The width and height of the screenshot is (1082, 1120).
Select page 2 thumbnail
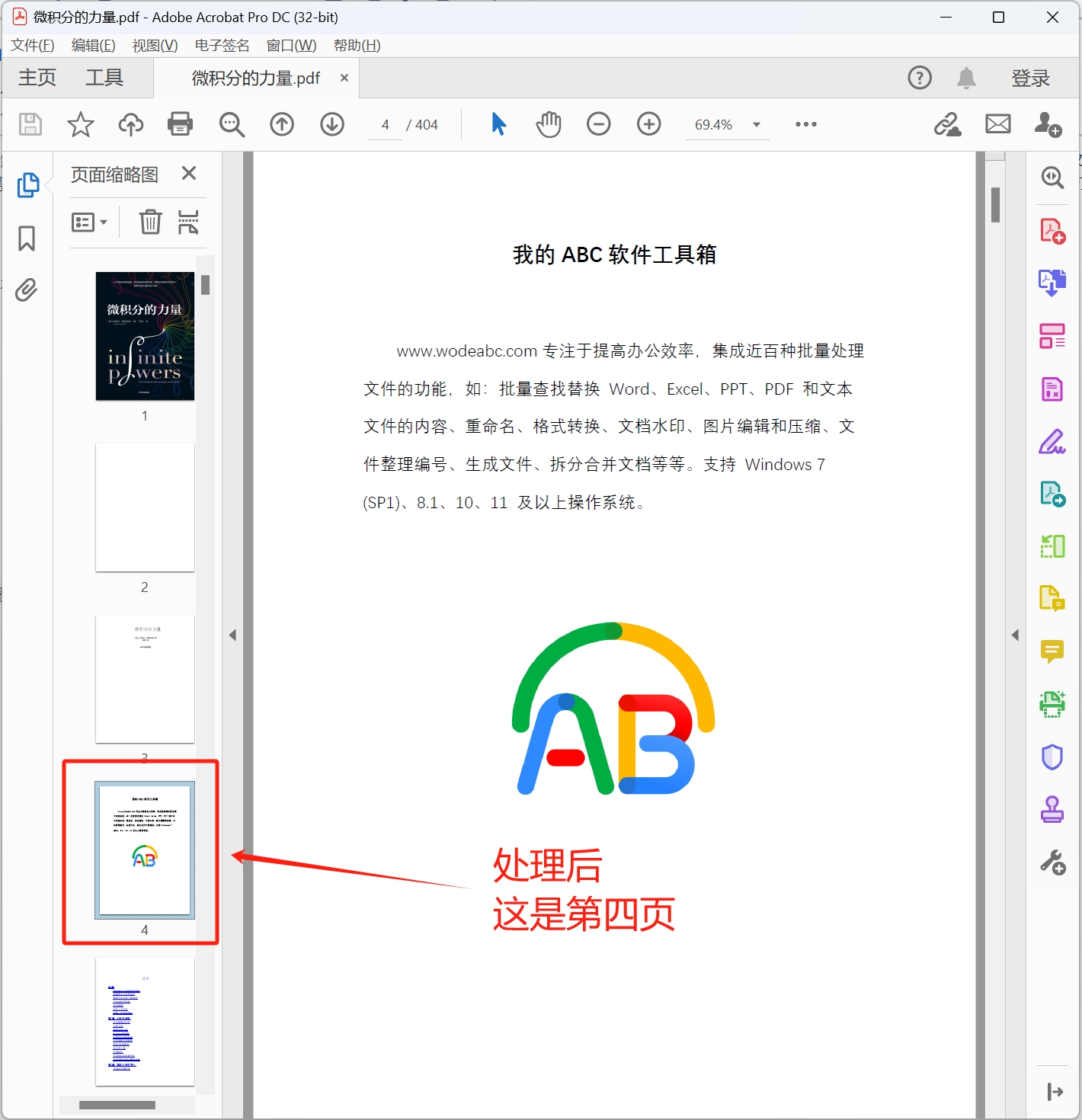coord(145,507)
